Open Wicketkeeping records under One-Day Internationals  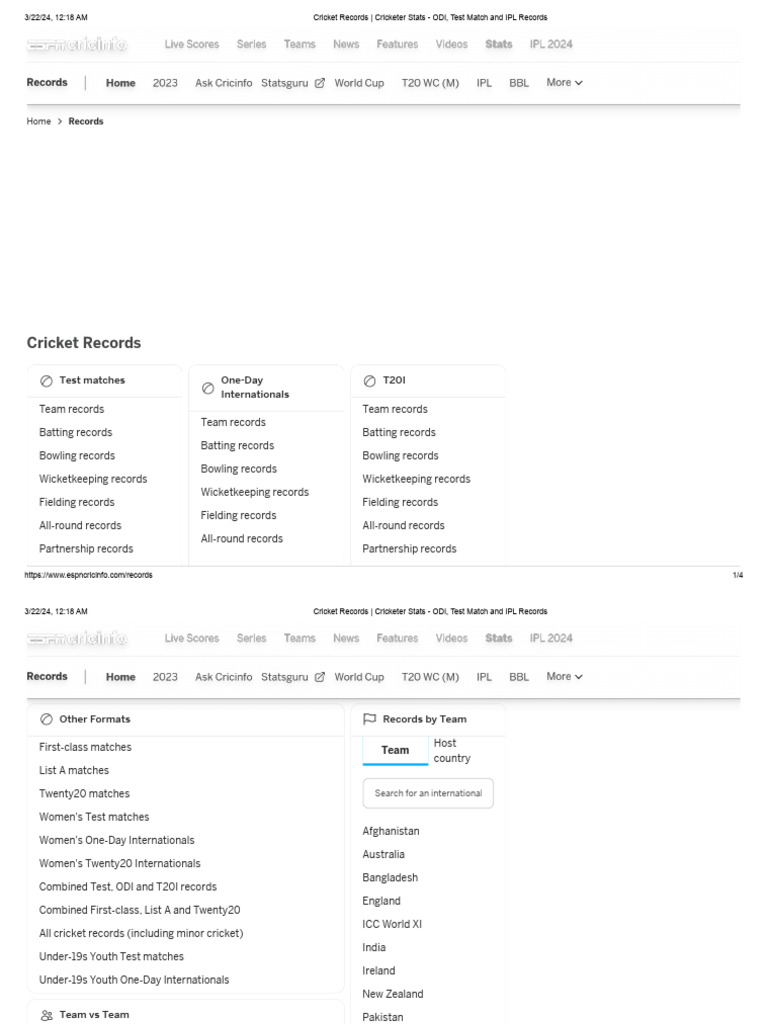[x=254, y=492]
